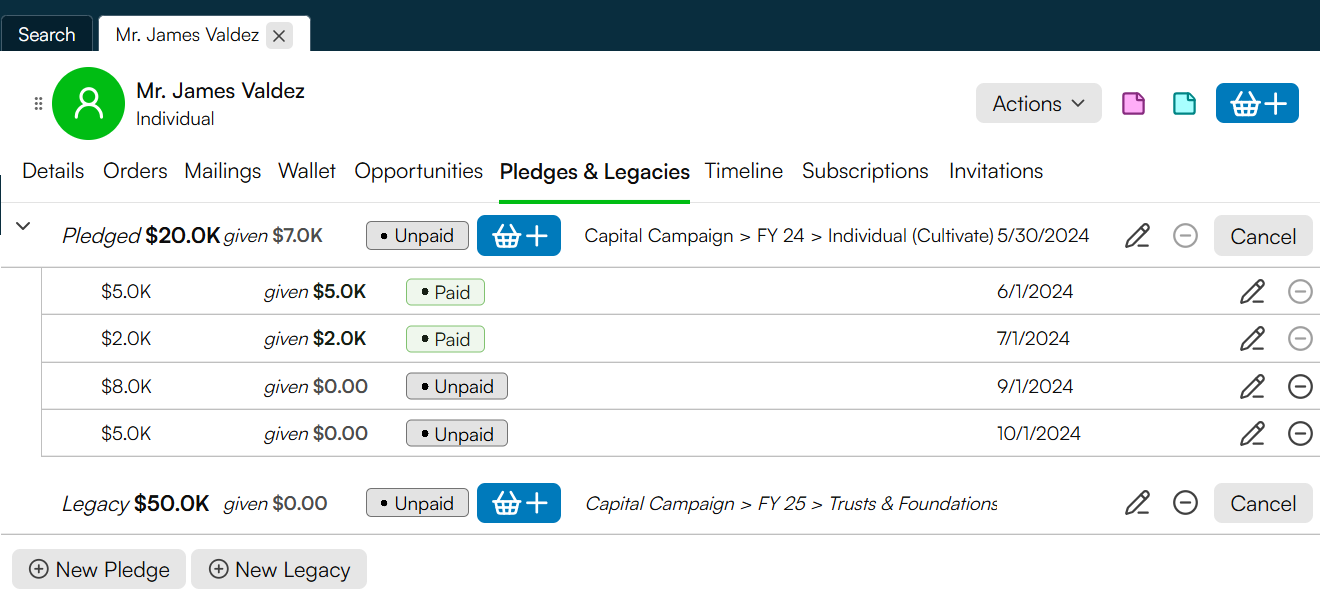Click the New Pledge button

[99, 569]
